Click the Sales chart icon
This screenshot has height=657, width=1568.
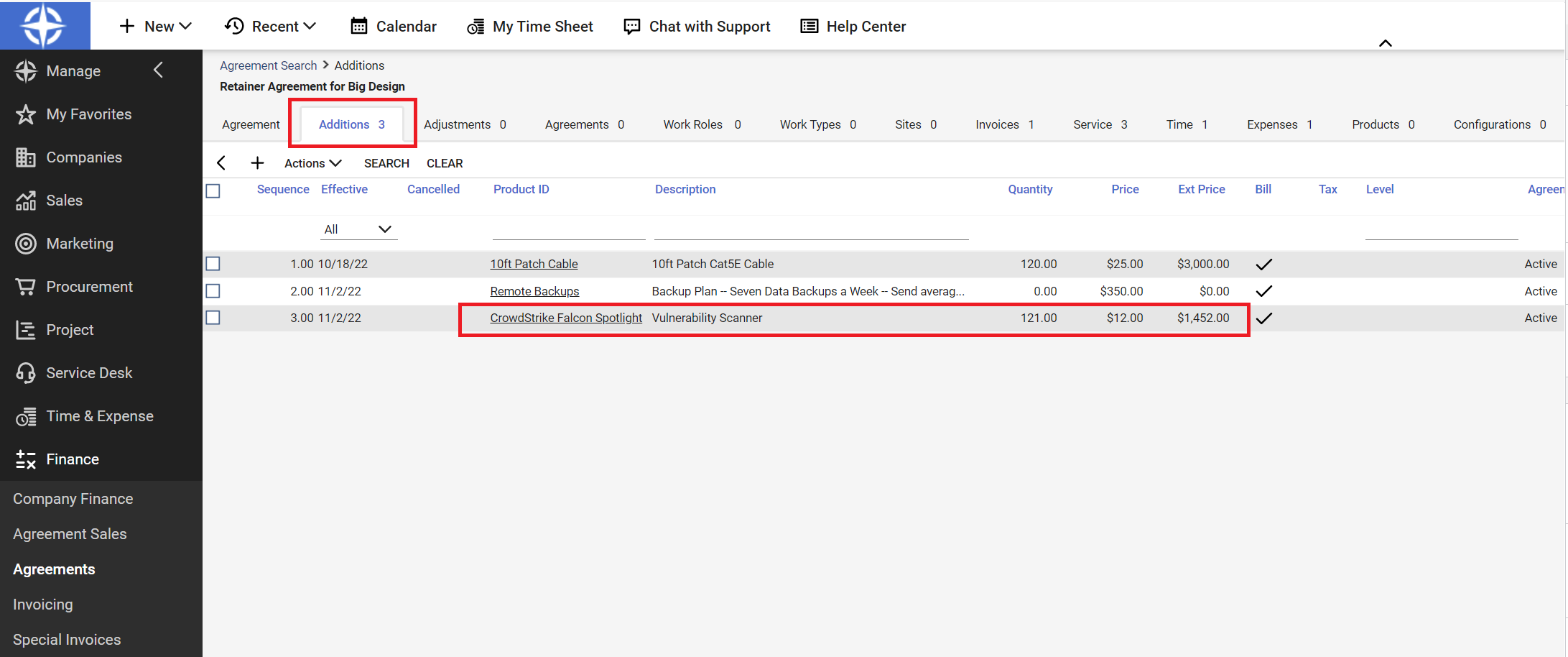tap(26, 201)
